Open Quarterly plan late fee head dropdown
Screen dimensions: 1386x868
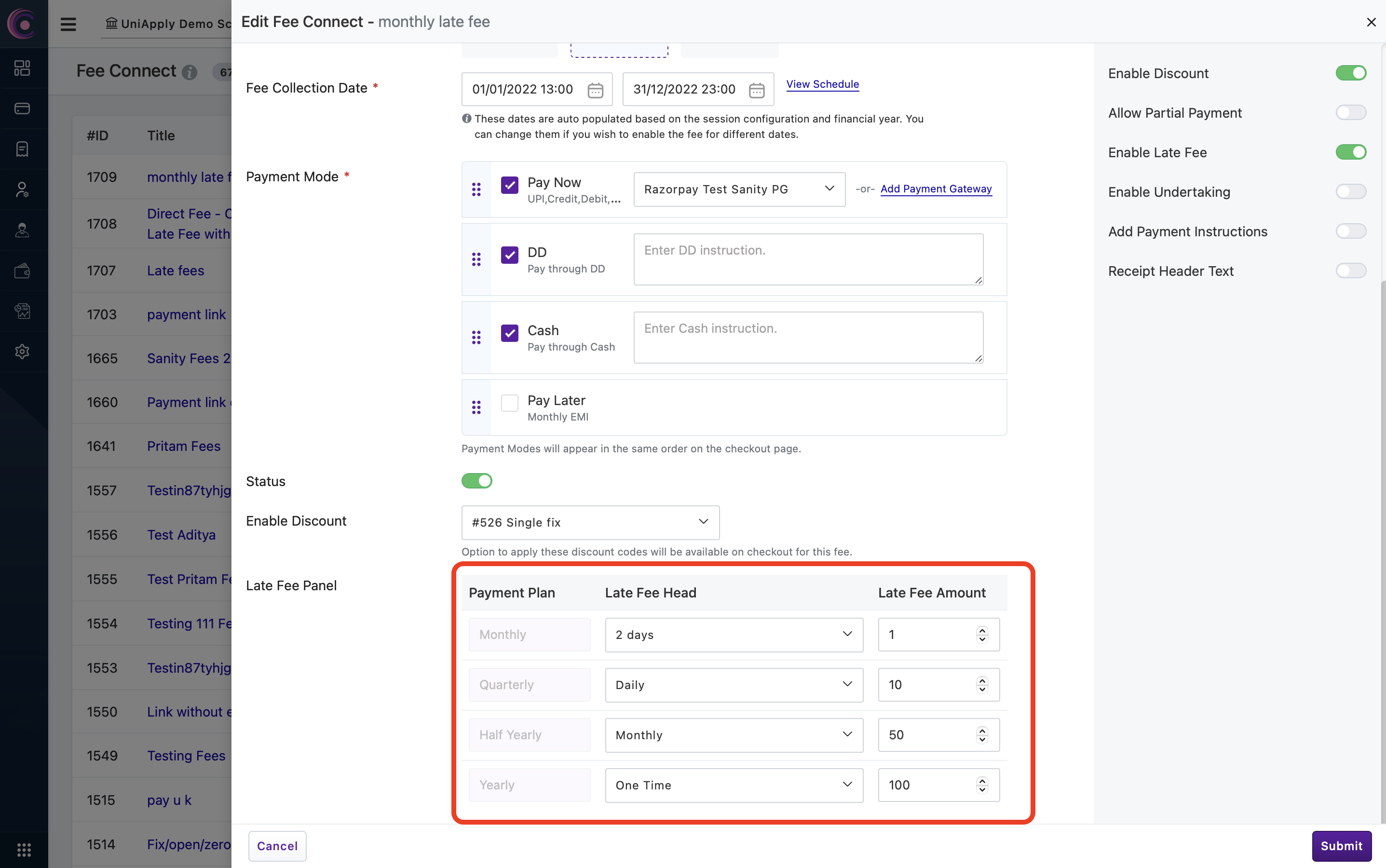point(734,685)
